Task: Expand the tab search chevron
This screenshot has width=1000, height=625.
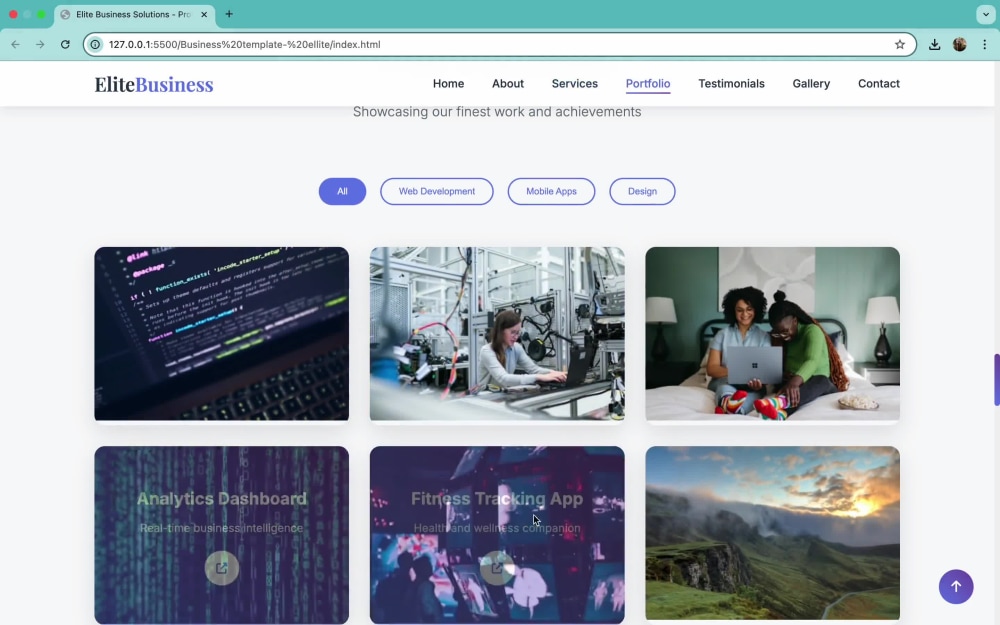Action: pos(986,14)
